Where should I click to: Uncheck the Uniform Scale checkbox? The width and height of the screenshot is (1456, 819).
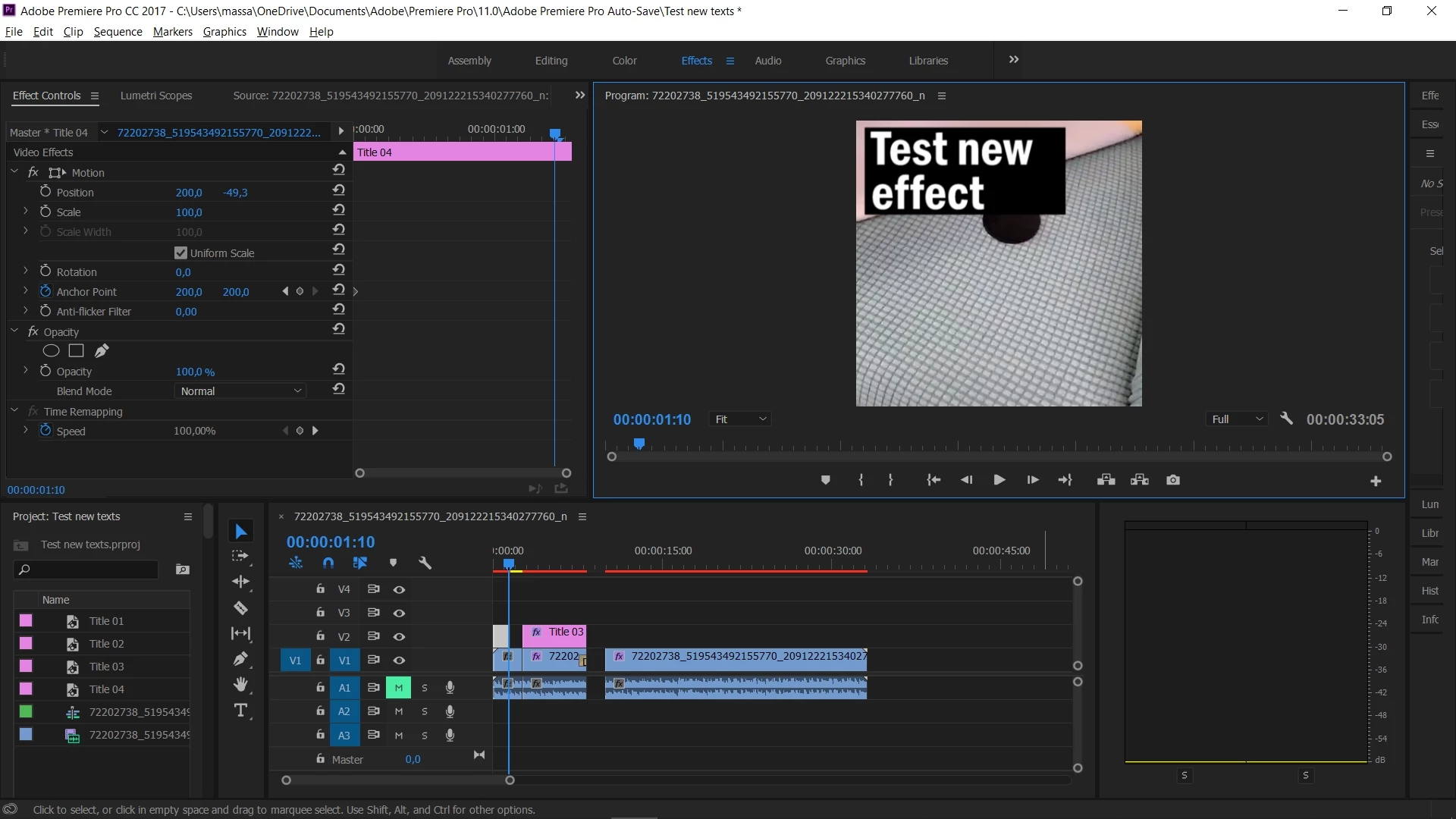(x=180, y=253)
